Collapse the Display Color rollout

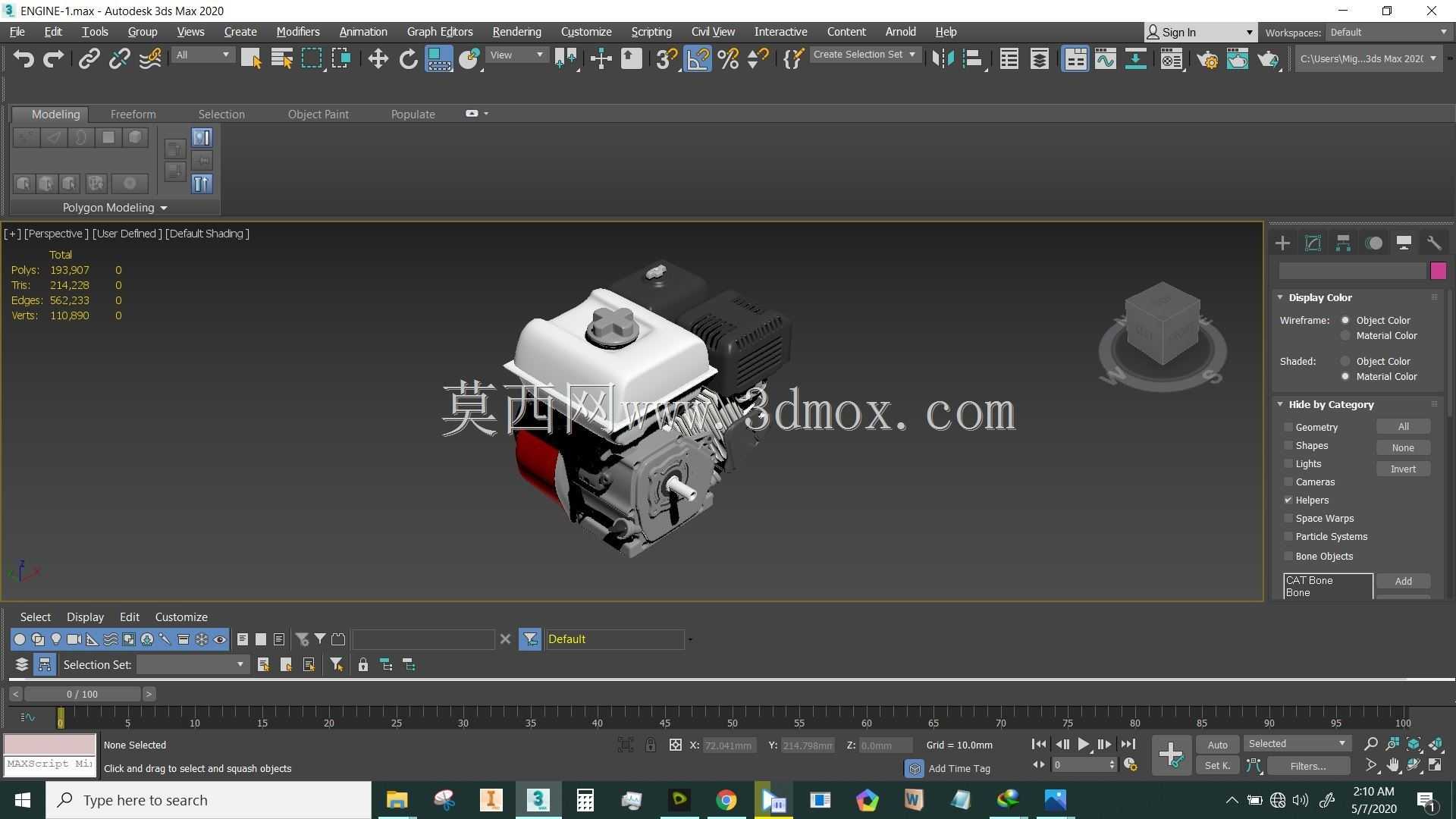pos(1319,297)
